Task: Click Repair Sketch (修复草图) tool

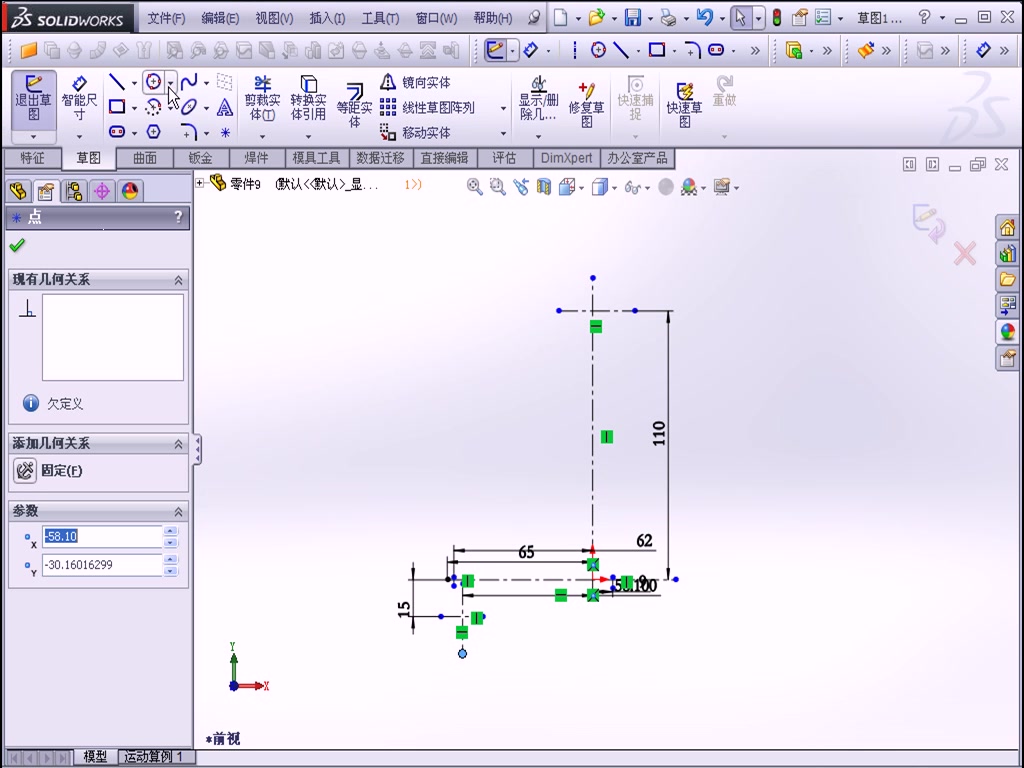Action: tap(586, 104)
